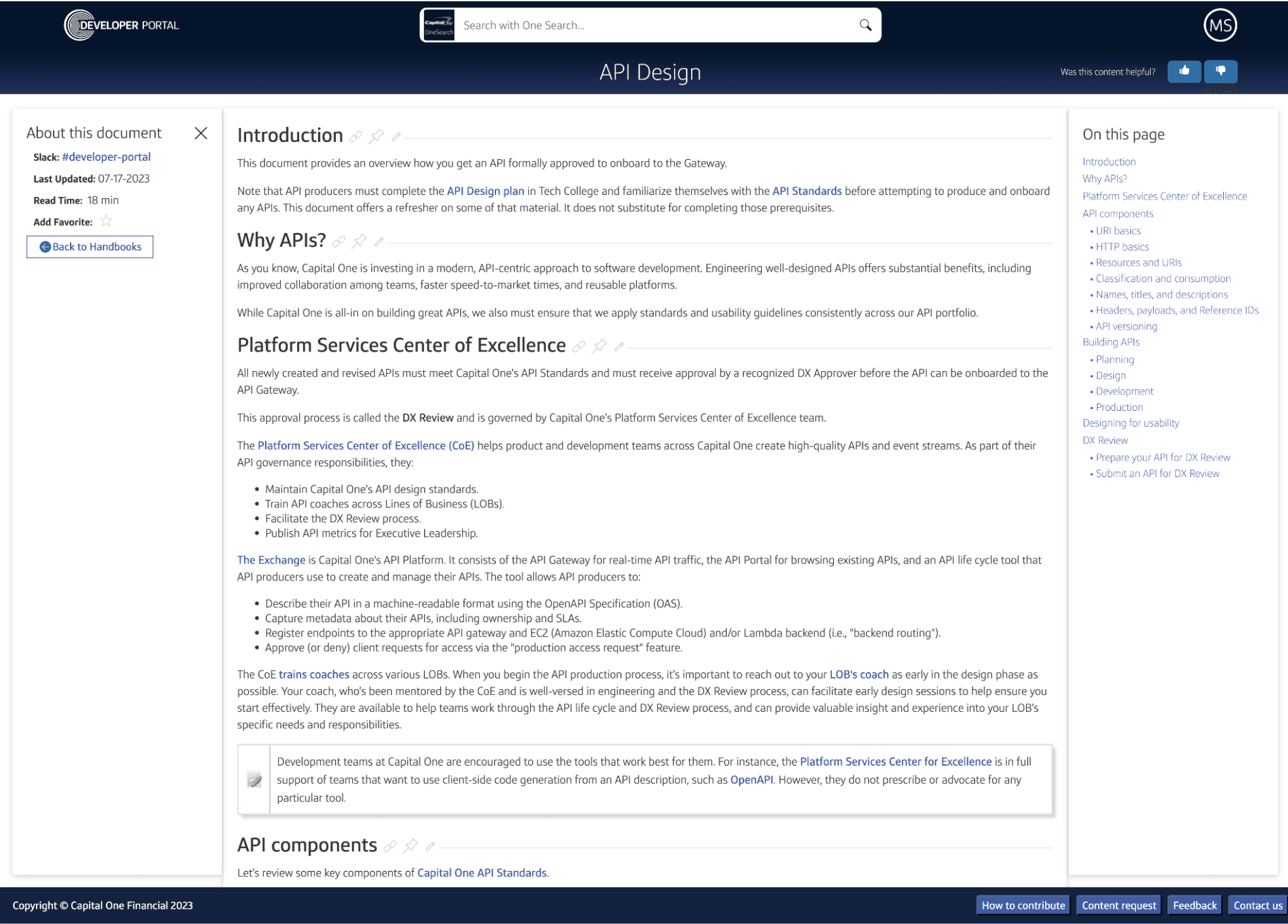Pin the Why APIs? section
Viewport: 1288px width, 924px height.
(359, 241)
